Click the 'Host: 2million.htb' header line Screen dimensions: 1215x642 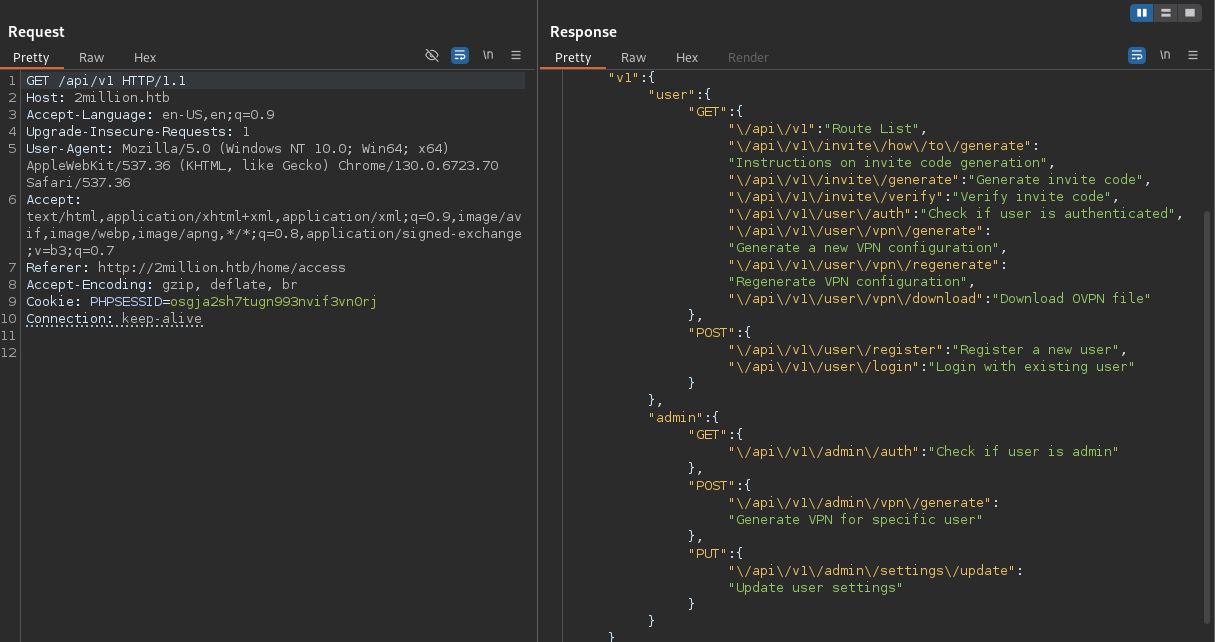coord(98,98)
